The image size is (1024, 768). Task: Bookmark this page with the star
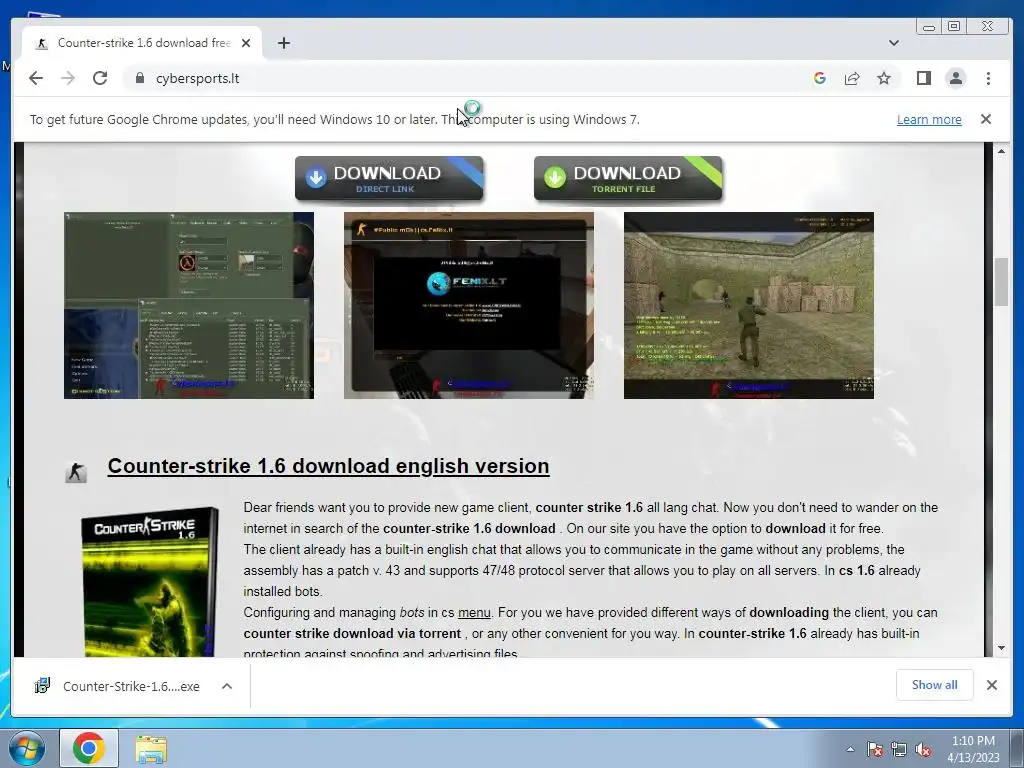pos(884,78)
